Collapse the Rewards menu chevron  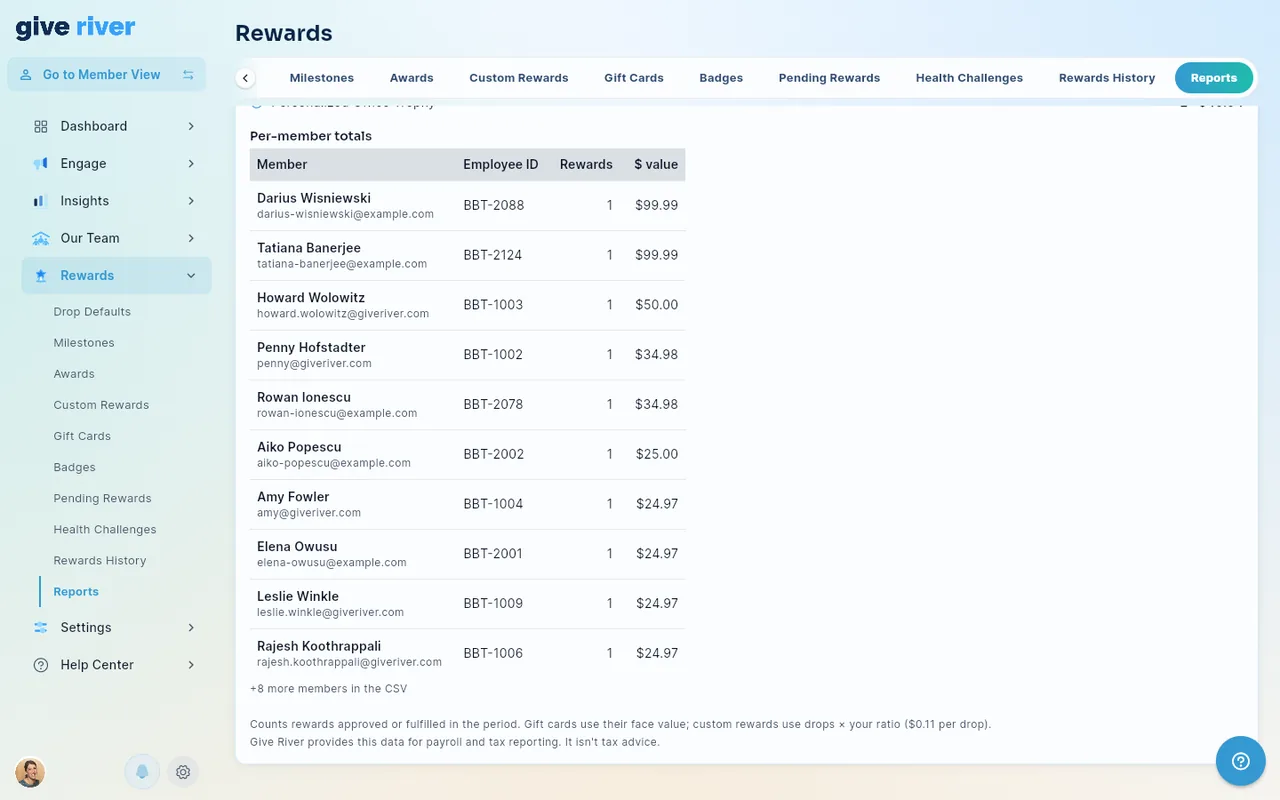coord(191,276)
